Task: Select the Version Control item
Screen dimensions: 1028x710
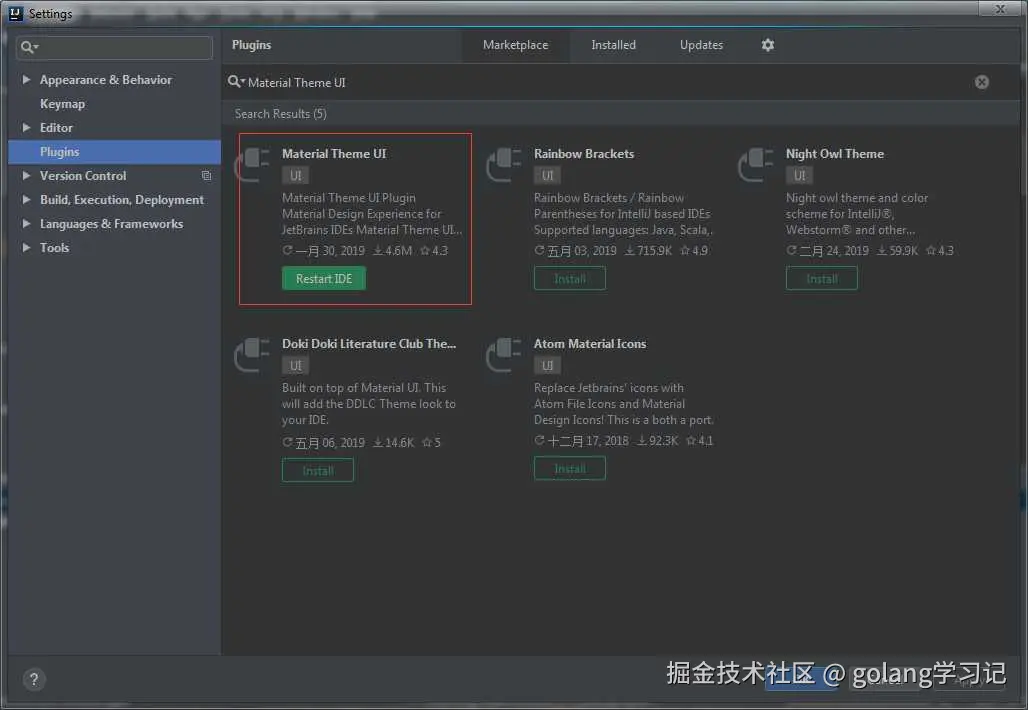Action: click(x=83, y=176)
